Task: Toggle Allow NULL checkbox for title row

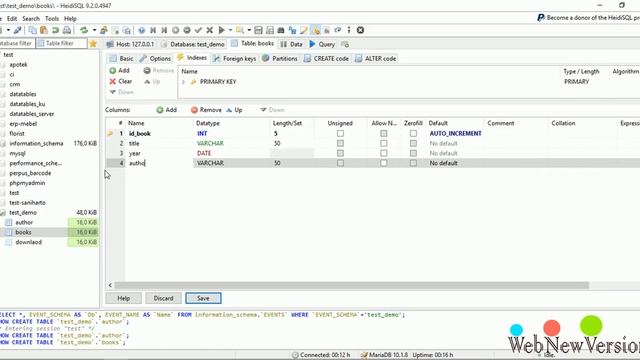Action: coord(384,143)
